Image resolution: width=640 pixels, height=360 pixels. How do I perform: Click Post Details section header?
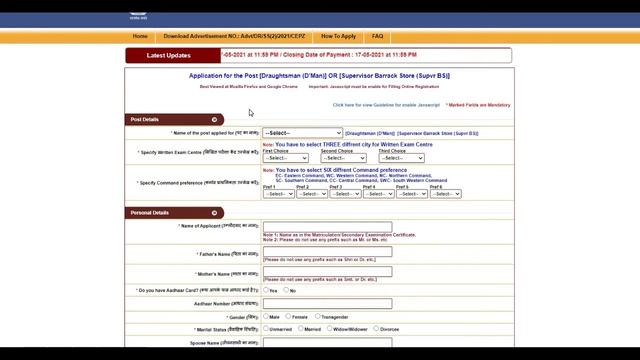coord(174,120)
